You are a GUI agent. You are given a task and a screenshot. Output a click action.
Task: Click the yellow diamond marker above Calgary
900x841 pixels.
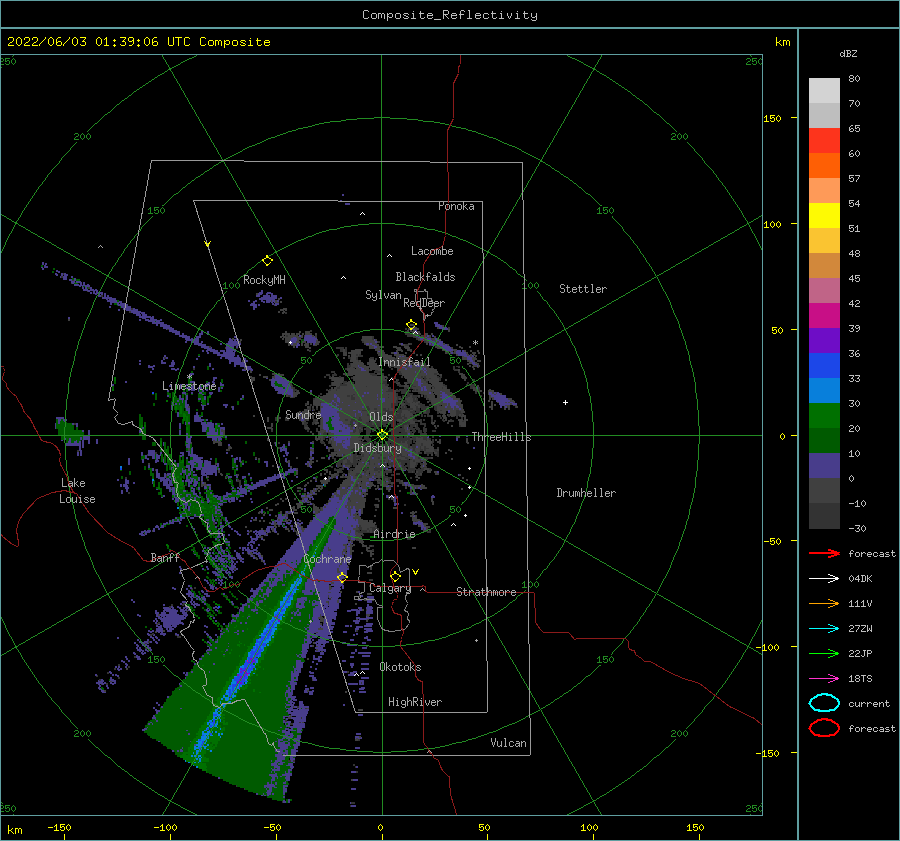tap(395, 576)
